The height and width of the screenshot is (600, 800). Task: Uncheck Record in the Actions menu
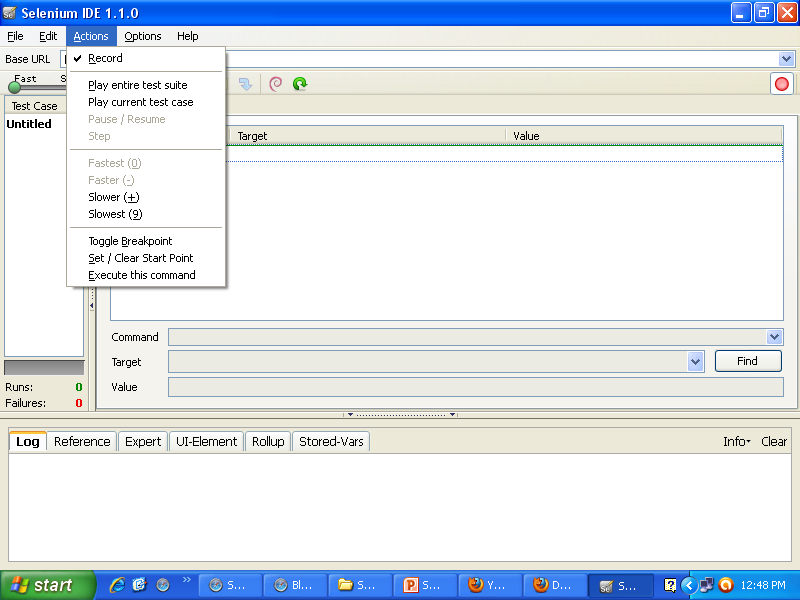pyautogui.click(x=106, y=58)
